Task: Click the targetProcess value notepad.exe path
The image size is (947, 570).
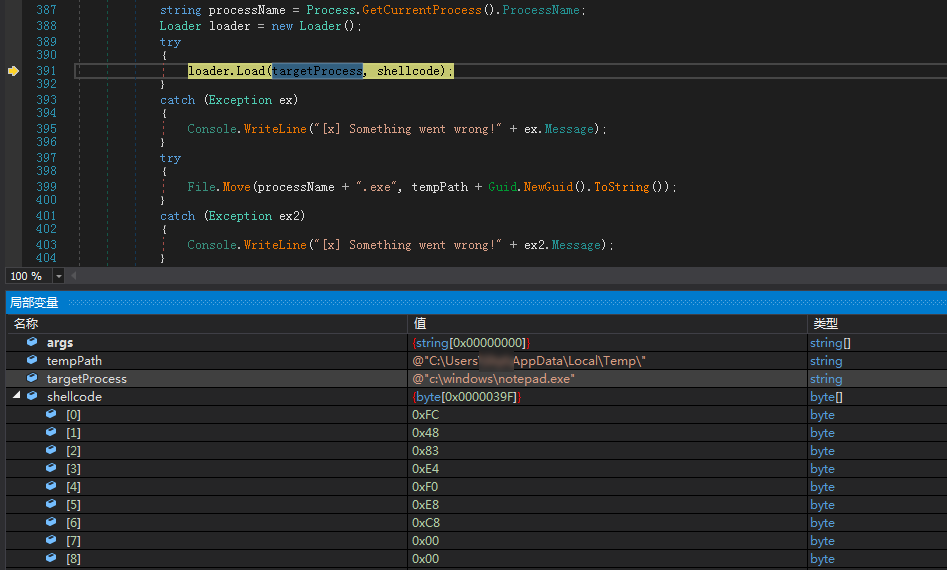Action: pos(493,379)
